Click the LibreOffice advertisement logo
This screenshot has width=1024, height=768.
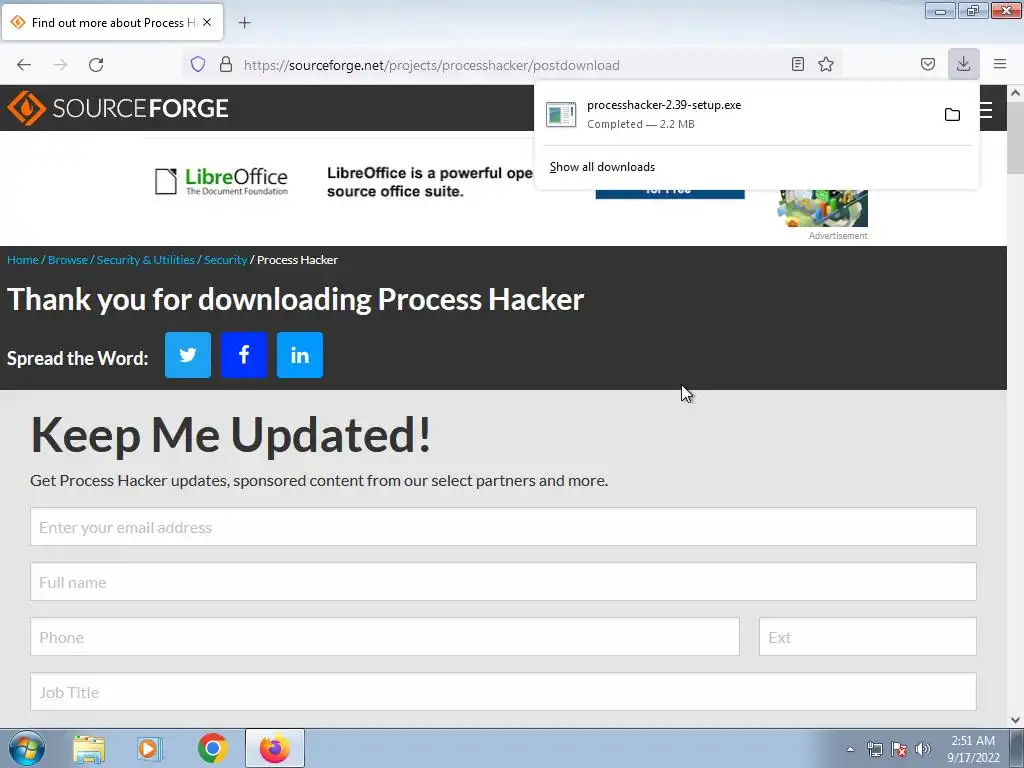(221, 181)
